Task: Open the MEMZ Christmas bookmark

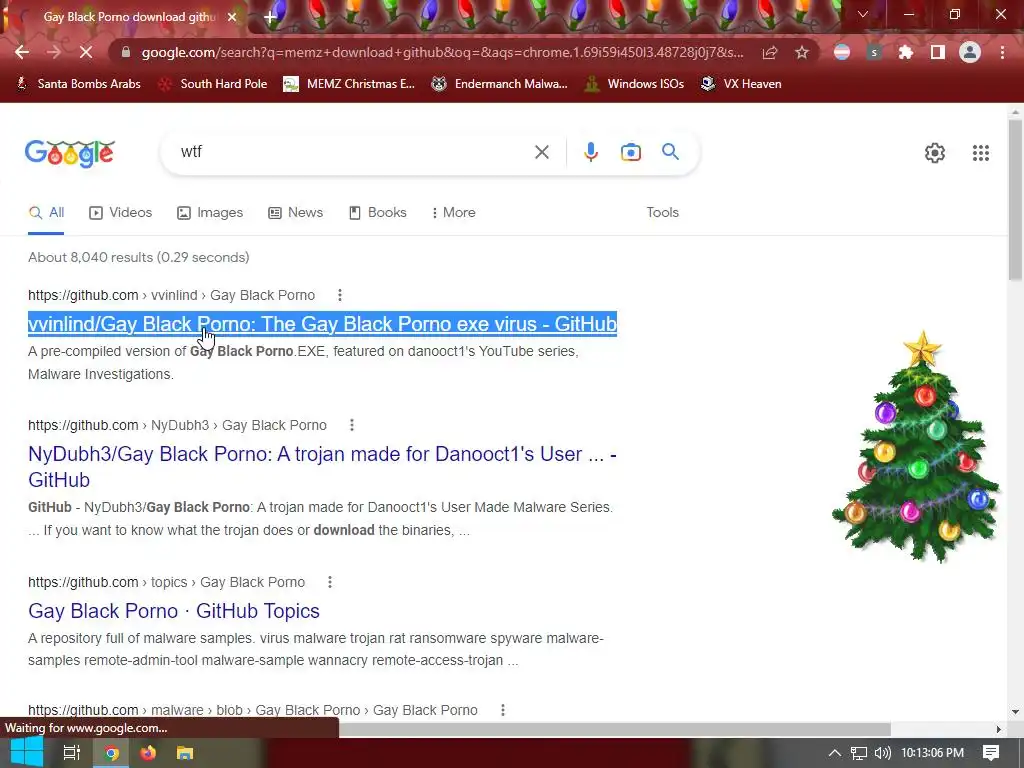Action: pyautogui.click(x=349, y=84)
